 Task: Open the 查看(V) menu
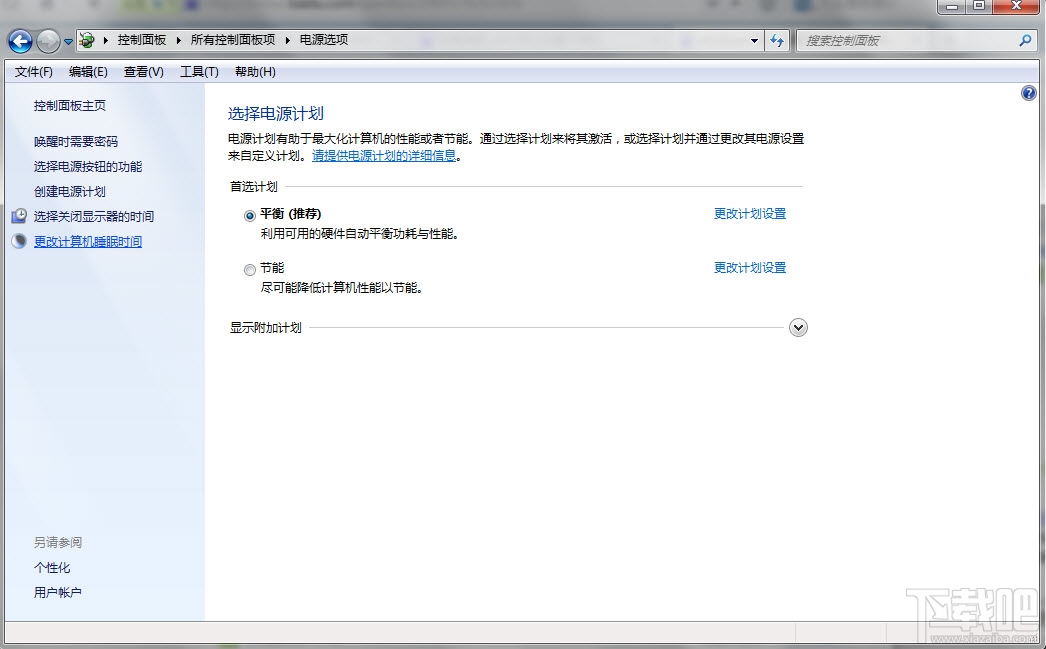[142, 71]
